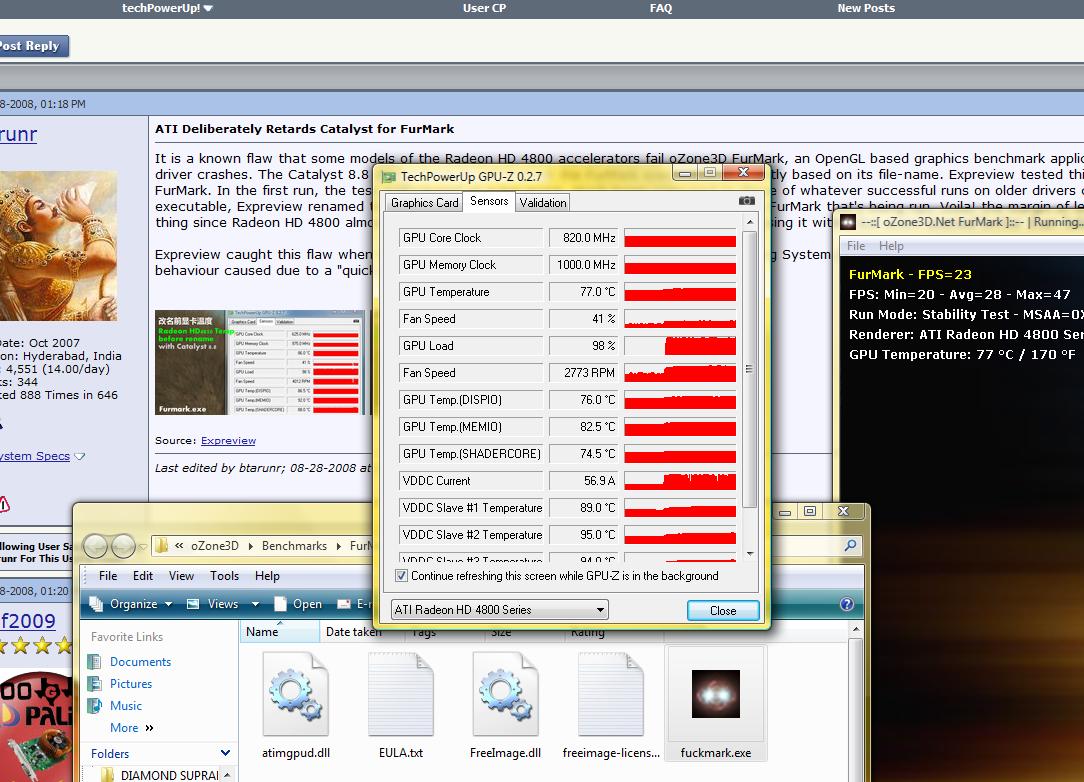The width and height of the screenshot is (1084, 782).
Task: Select the EULA.txt file icon
Action: tap(401, 694)
